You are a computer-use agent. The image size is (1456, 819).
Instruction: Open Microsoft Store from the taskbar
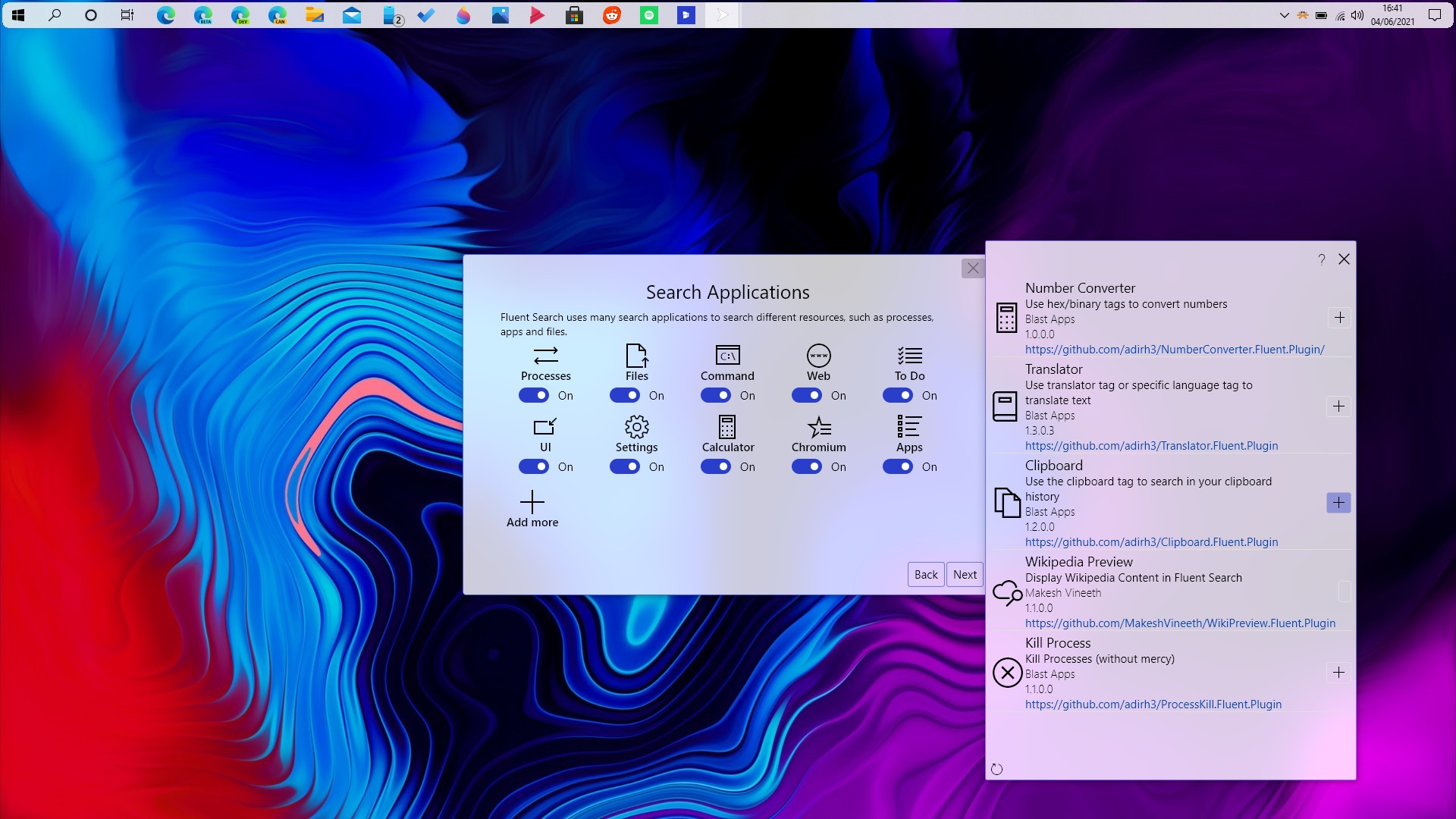pos(574,14)
